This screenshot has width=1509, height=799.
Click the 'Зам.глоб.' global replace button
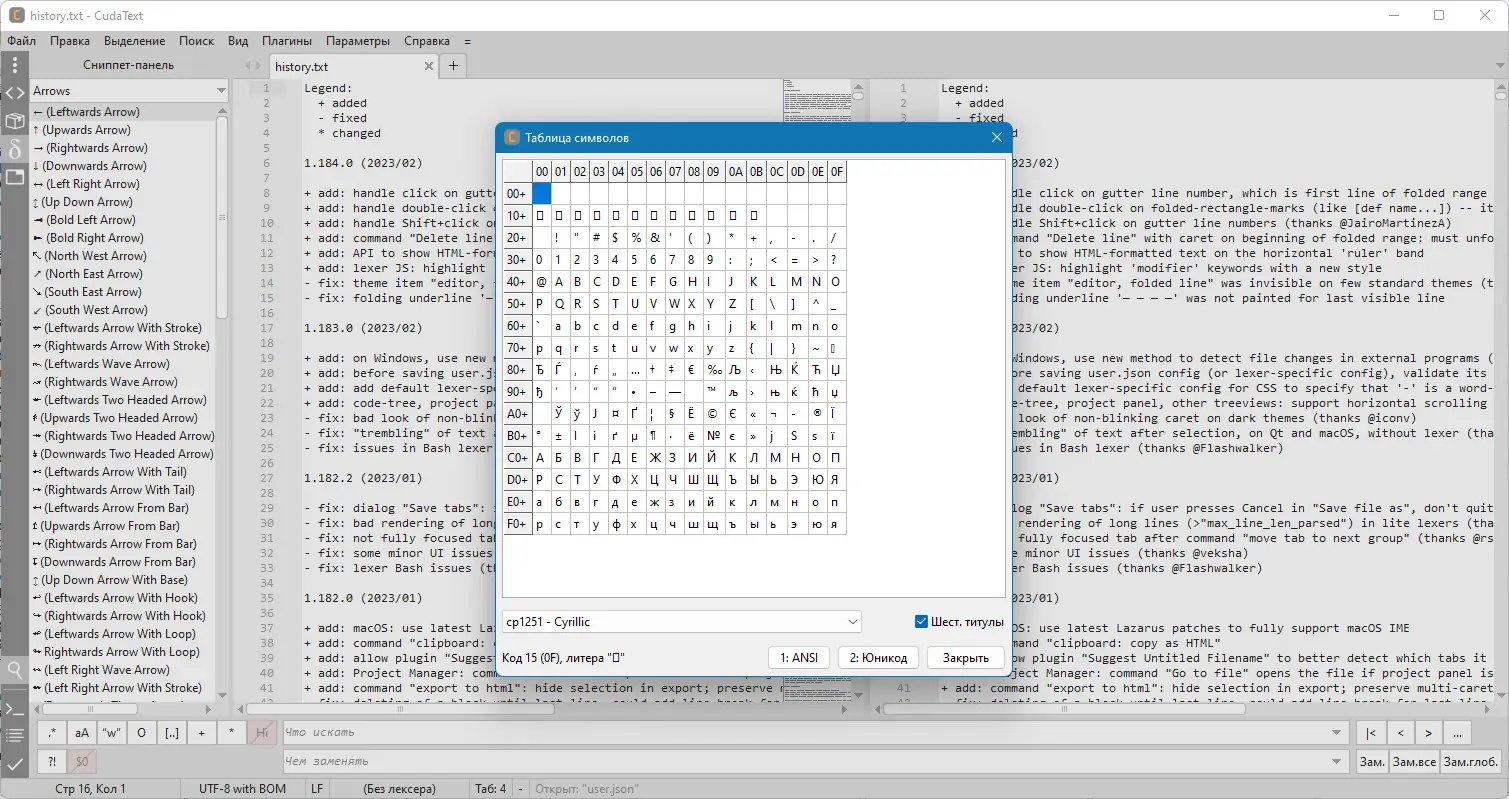pos(1472,762)
